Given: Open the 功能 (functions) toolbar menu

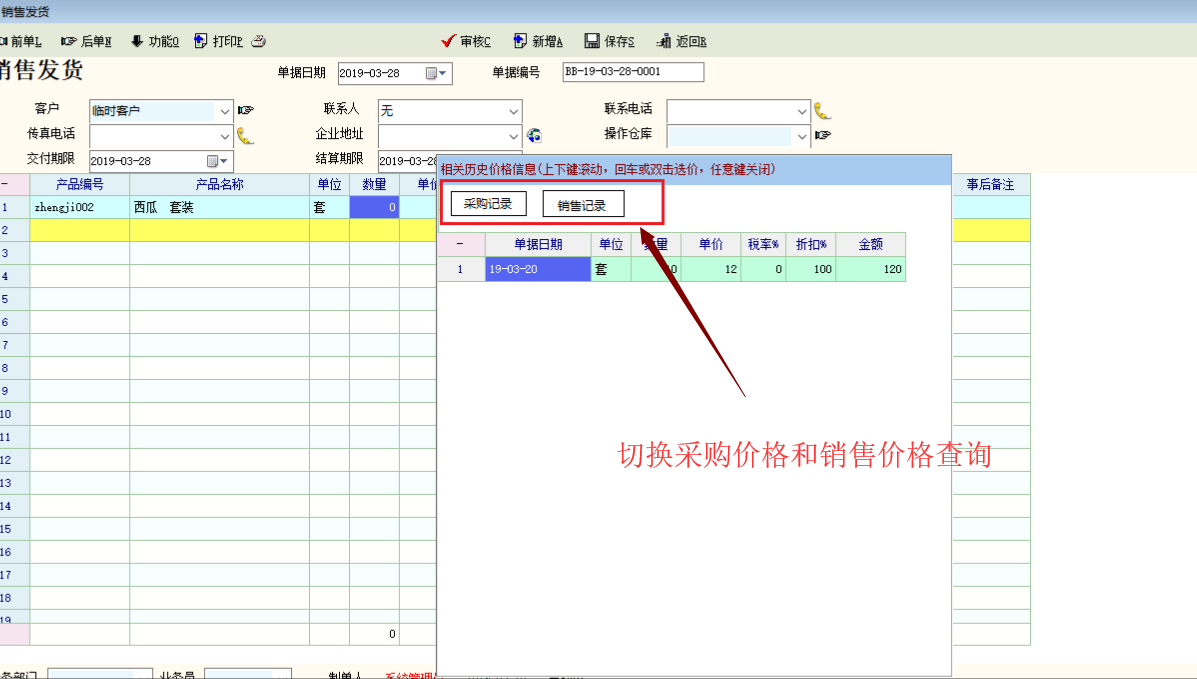Looking at the screenshot, I should point(154,41).
